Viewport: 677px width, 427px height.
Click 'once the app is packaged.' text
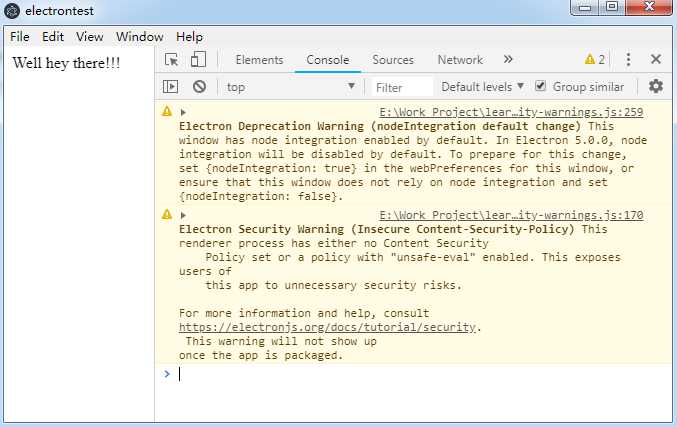(x=261, y=355)
